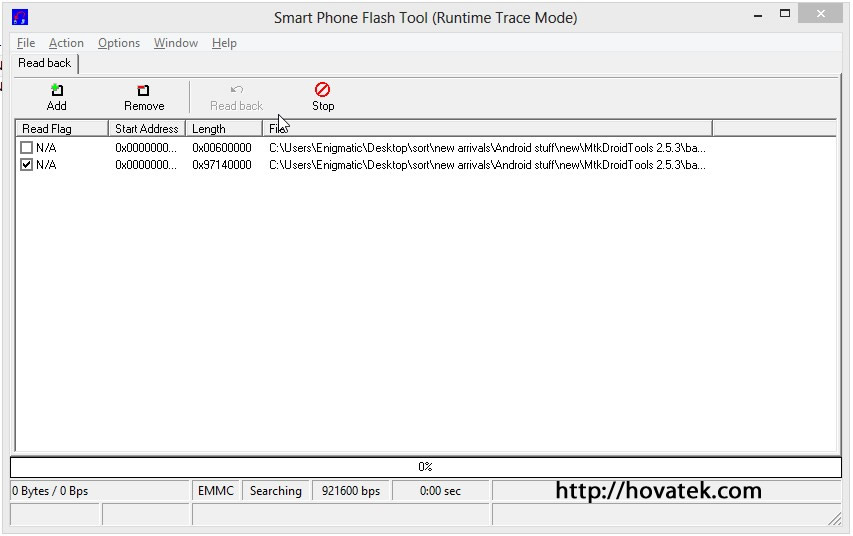853x536 pixels.
Task: Open the Help menu
Action: tap(224, 43)
